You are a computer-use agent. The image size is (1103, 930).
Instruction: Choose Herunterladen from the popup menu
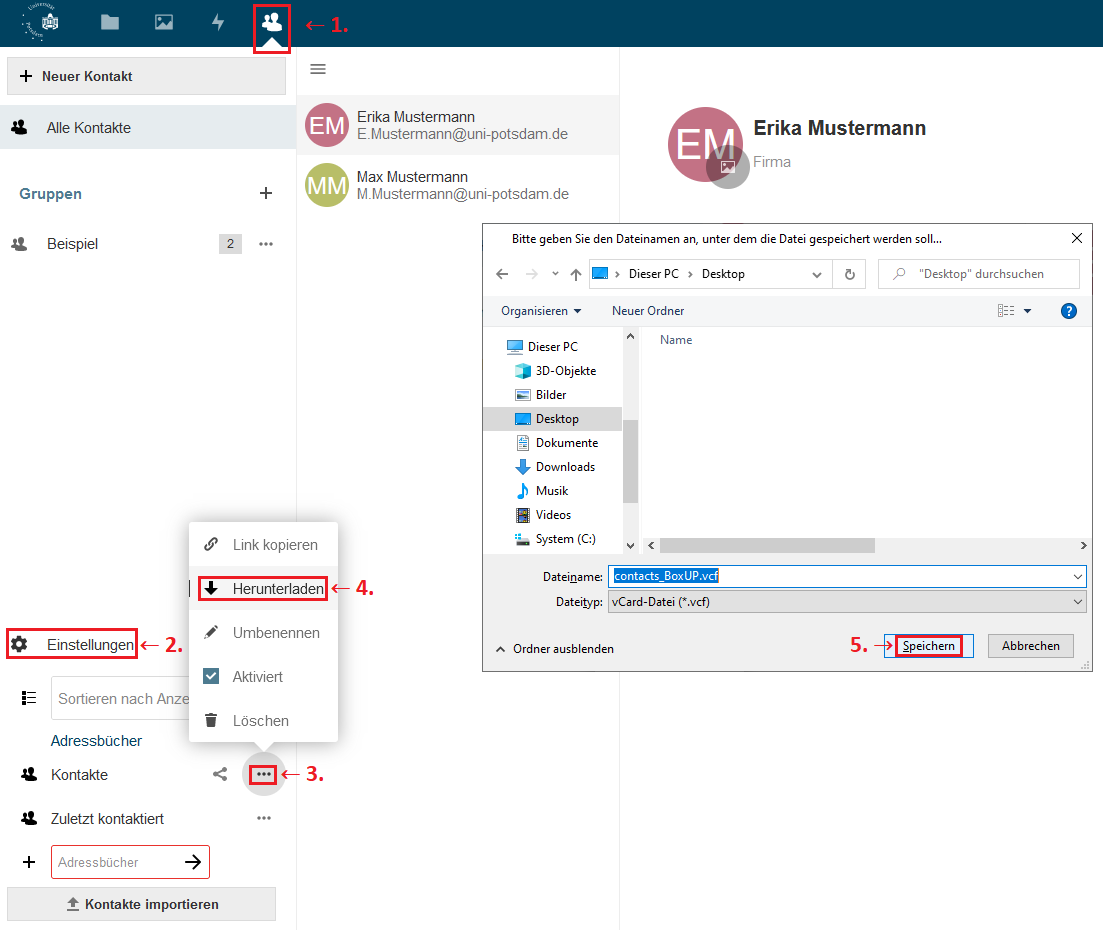pyautogui.click(x=266, y=589)
